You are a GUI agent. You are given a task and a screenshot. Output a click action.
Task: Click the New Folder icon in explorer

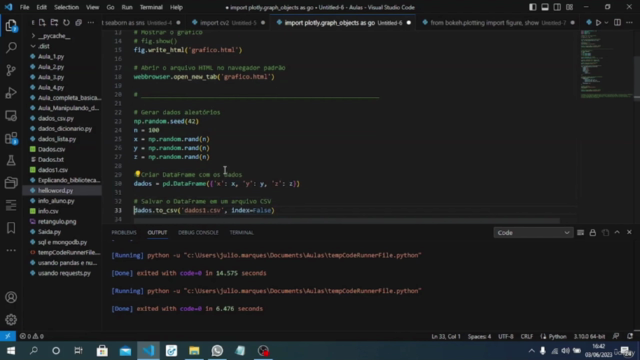point(54,22)
